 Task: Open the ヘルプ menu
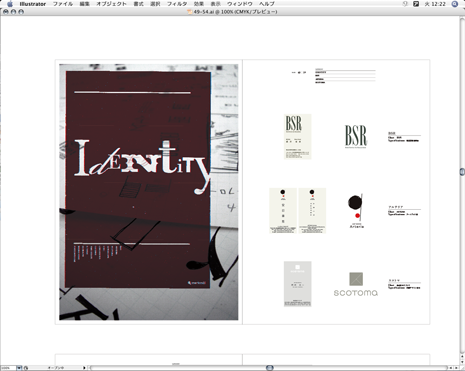[x=267, y=4]
